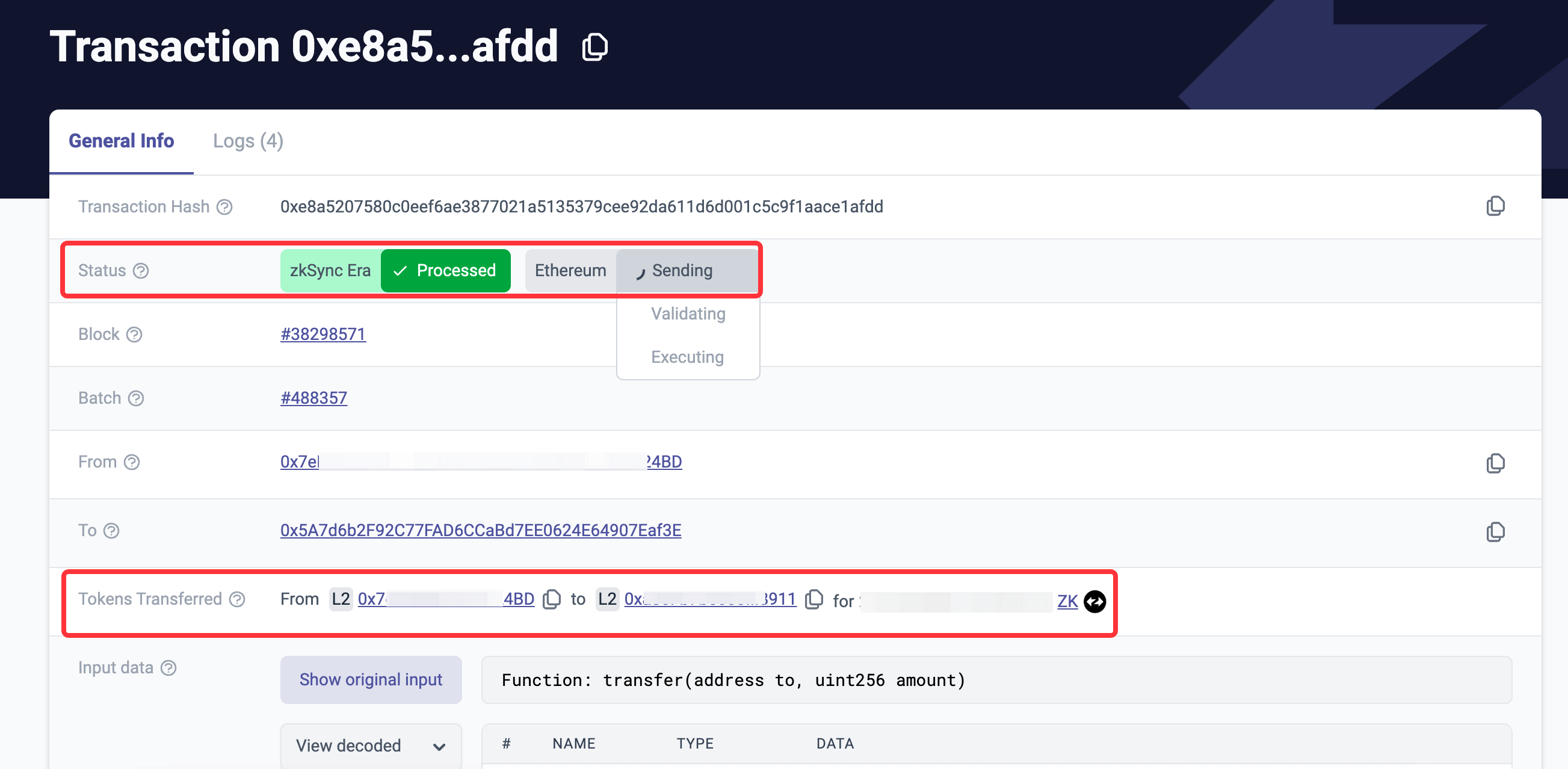
Task: Click the zkSync Era label in Status
Action: click(x=330, y=270)
